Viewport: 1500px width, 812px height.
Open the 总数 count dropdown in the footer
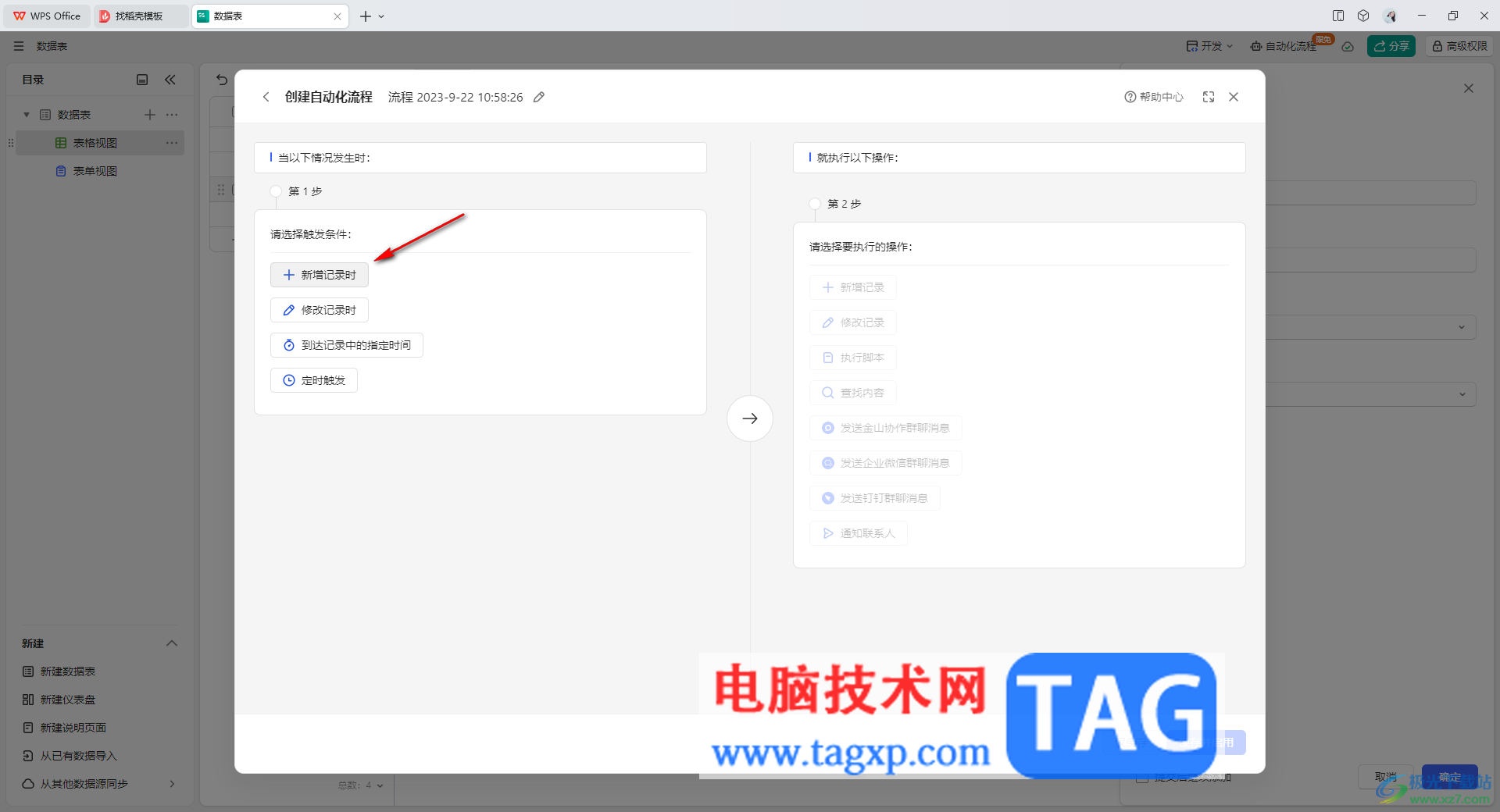(x=361, y=785)
